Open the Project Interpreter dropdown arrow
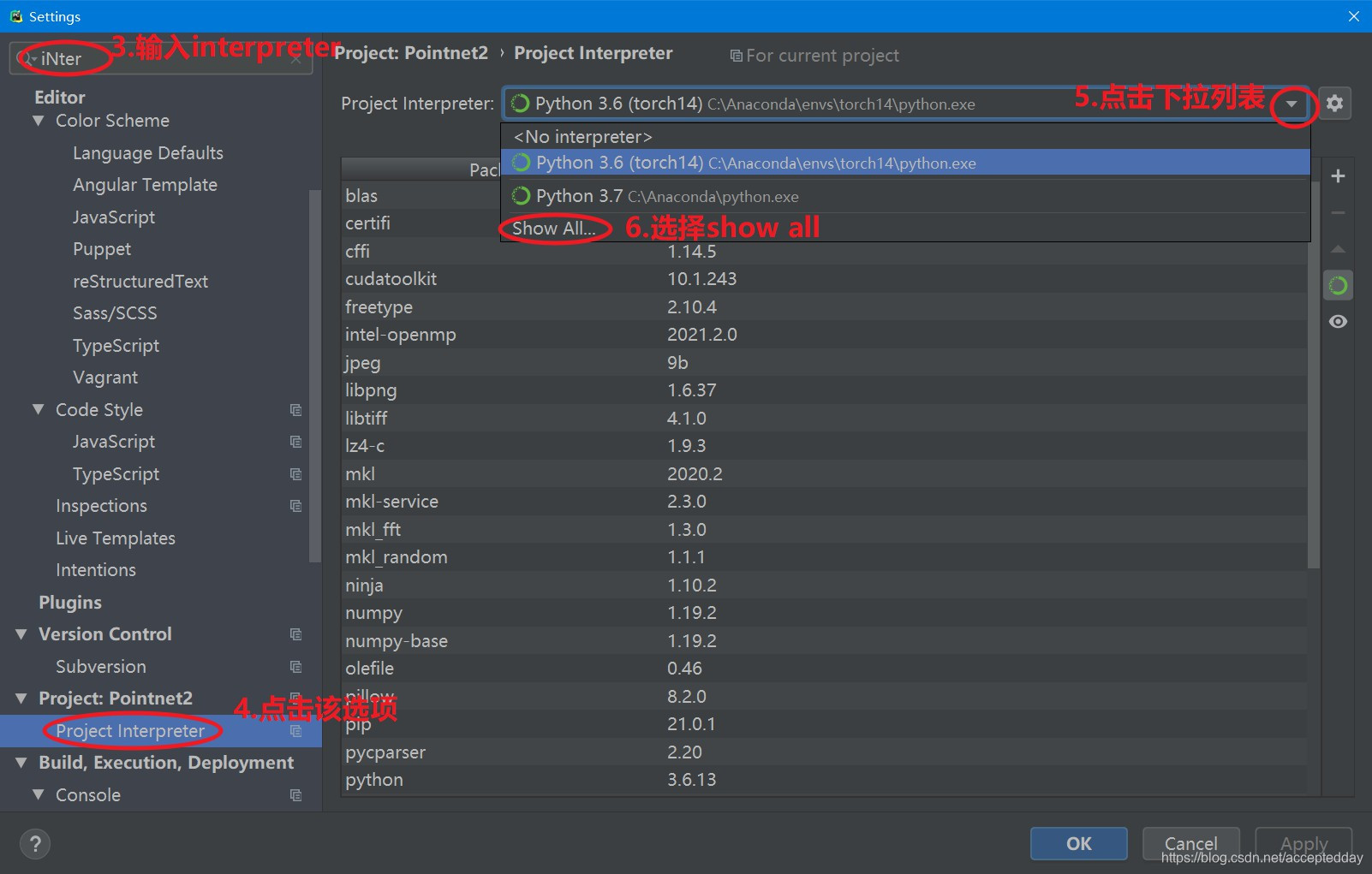 click(x=1291, y=104)
